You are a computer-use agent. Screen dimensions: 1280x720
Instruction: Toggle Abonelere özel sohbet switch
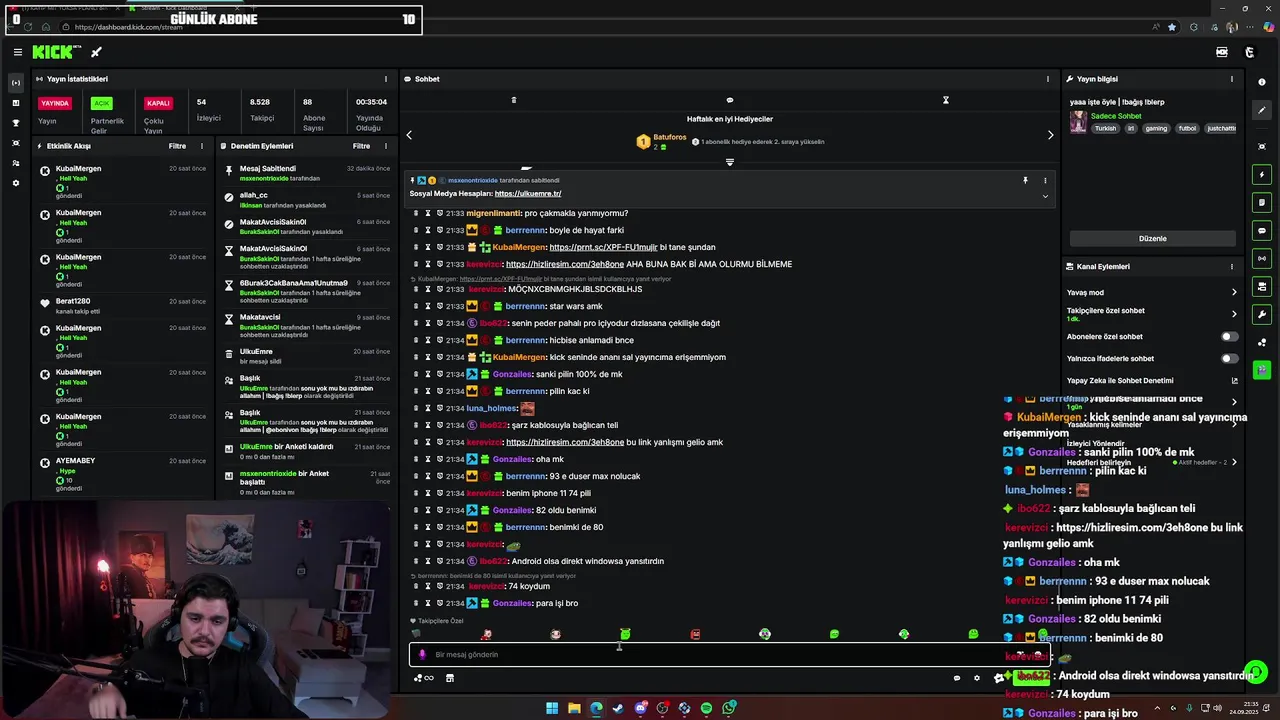(1229, 337)
